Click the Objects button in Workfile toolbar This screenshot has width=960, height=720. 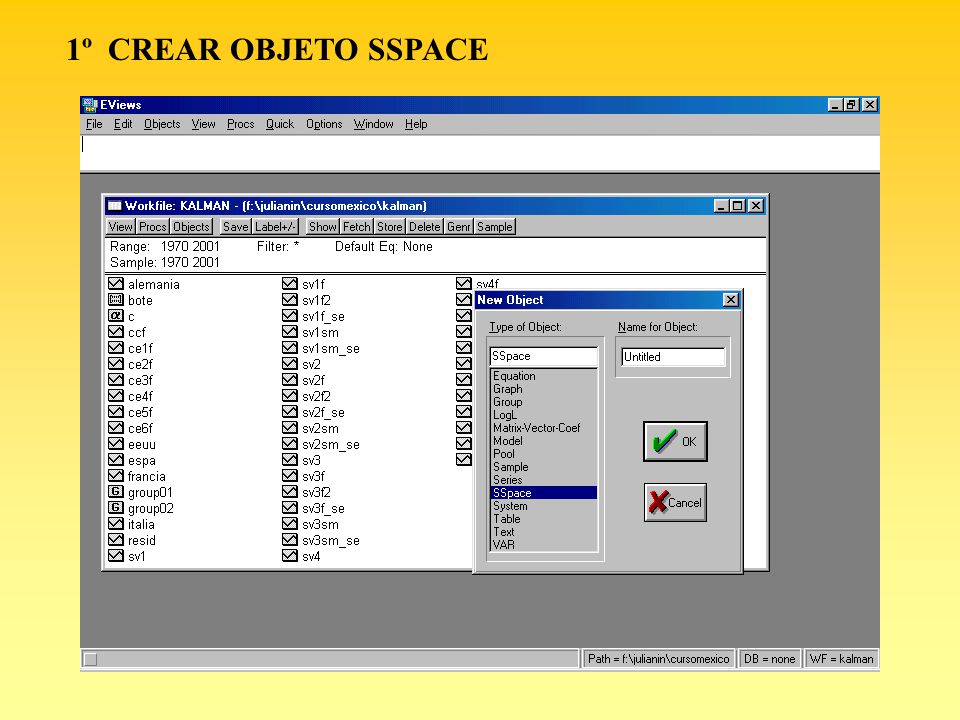pos(191,227)
